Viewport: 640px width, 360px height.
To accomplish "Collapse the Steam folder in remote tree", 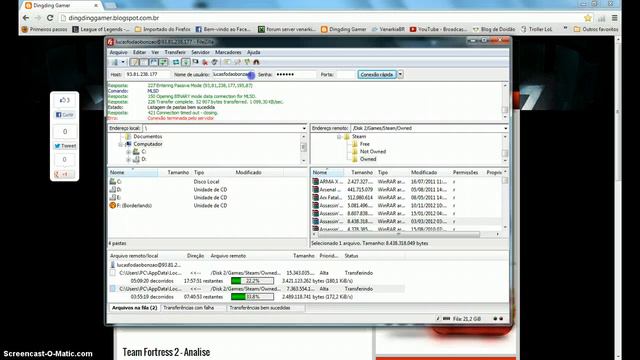I will click(339, 137).
